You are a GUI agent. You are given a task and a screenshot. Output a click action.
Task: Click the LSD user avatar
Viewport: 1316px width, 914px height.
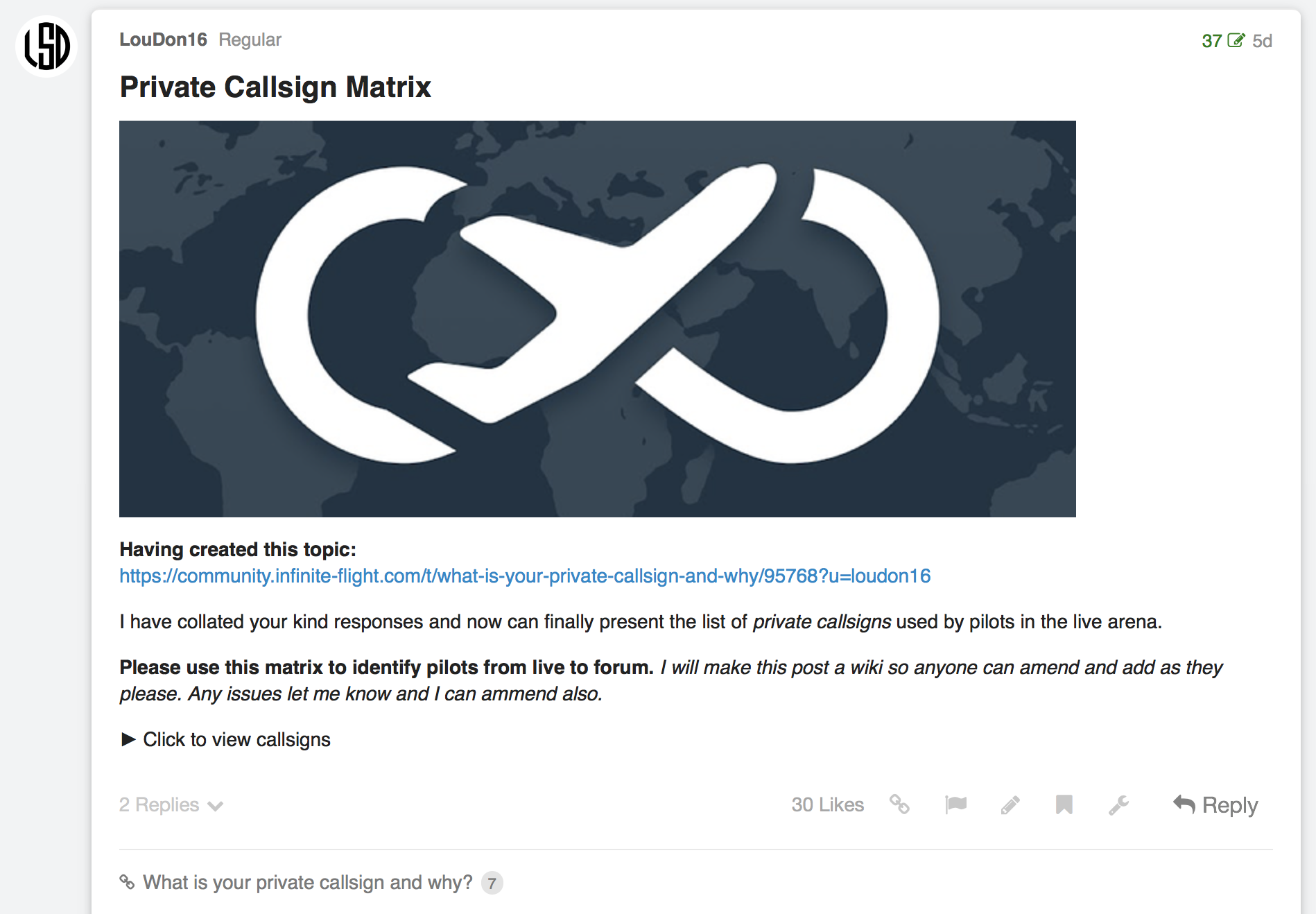pos(46,46)
